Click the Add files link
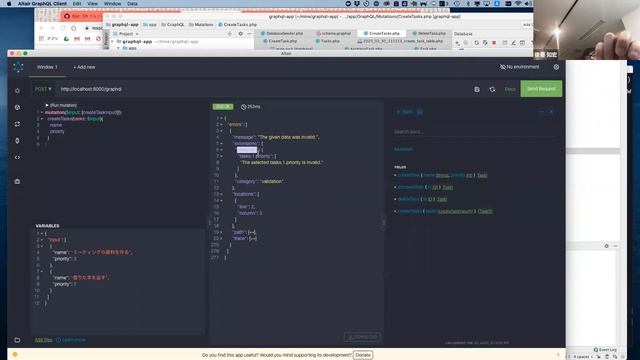640x360 pixels. pyautogui.click(x=43, y=340)
